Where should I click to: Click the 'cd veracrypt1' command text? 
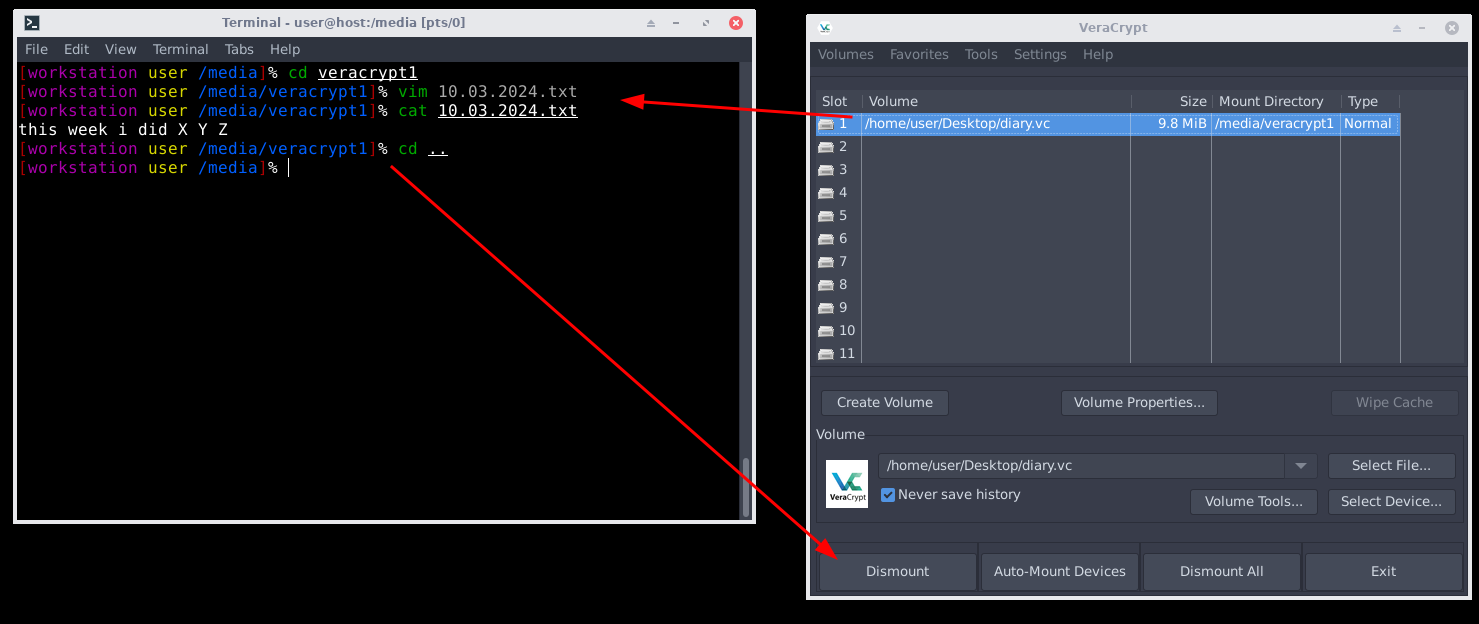(x=353, y=73)
